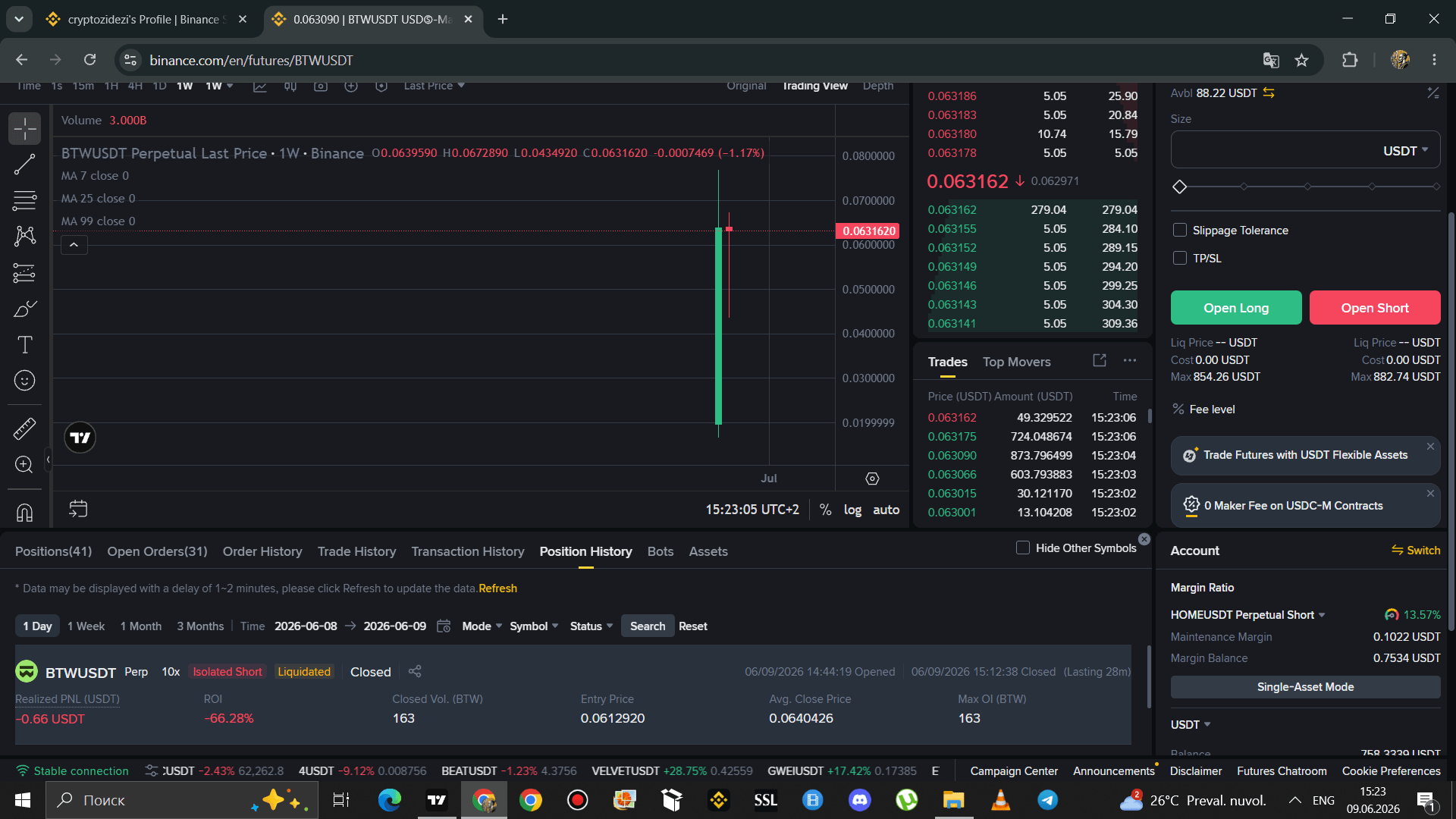Toggle auto scale on chart
Viewport: 1456px width, 819px height.
[x=886, y=510]
